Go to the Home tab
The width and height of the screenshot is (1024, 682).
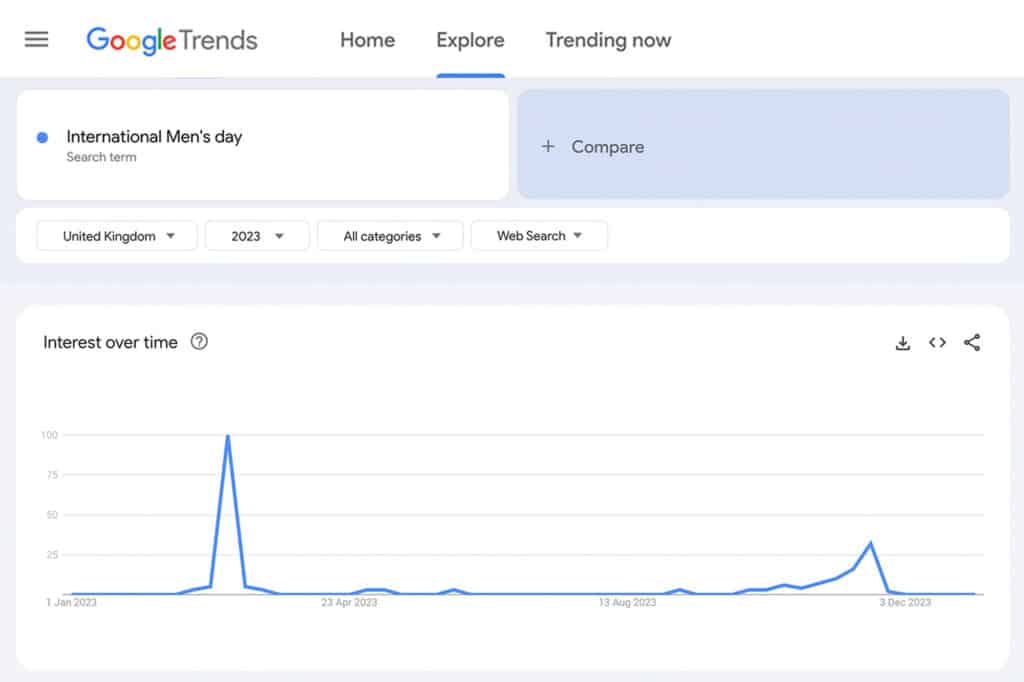pos(367,41)
